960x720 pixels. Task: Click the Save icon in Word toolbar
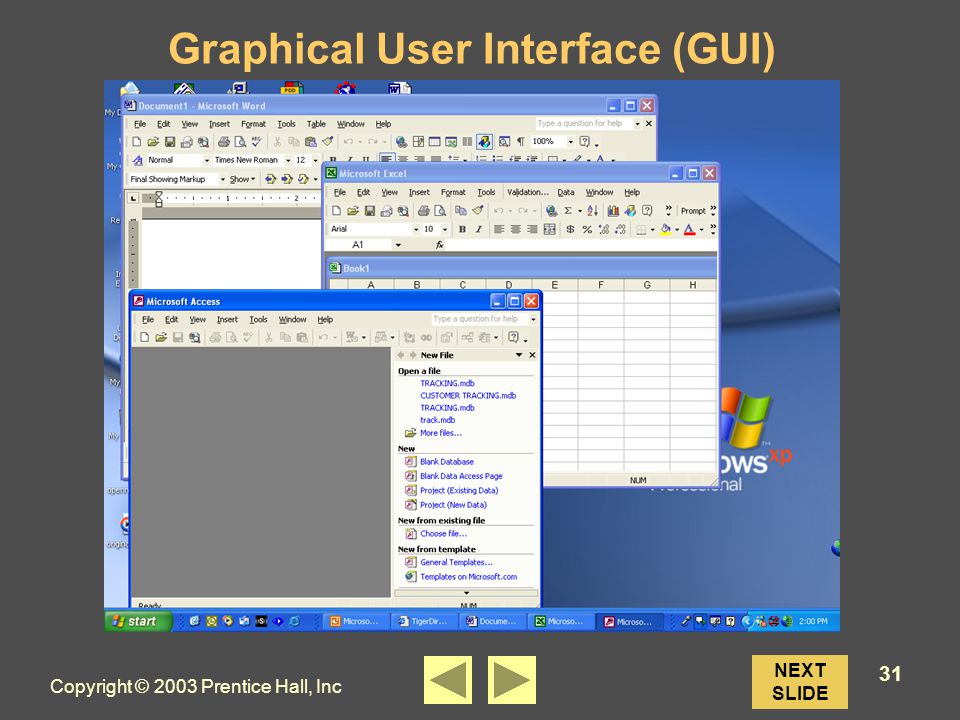pyautogui.click(x=170, y=141)
